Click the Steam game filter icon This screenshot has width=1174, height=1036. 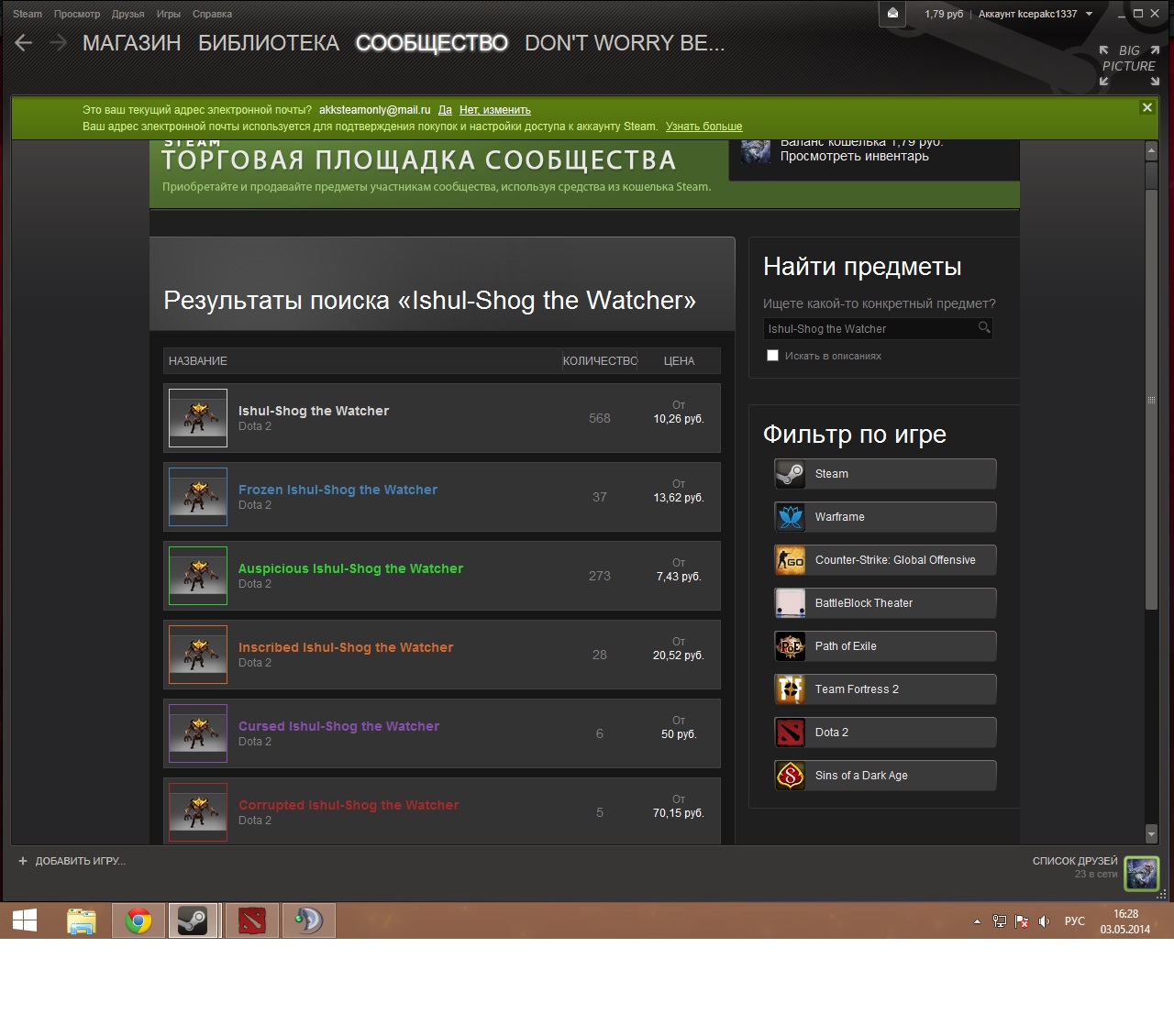791,474
